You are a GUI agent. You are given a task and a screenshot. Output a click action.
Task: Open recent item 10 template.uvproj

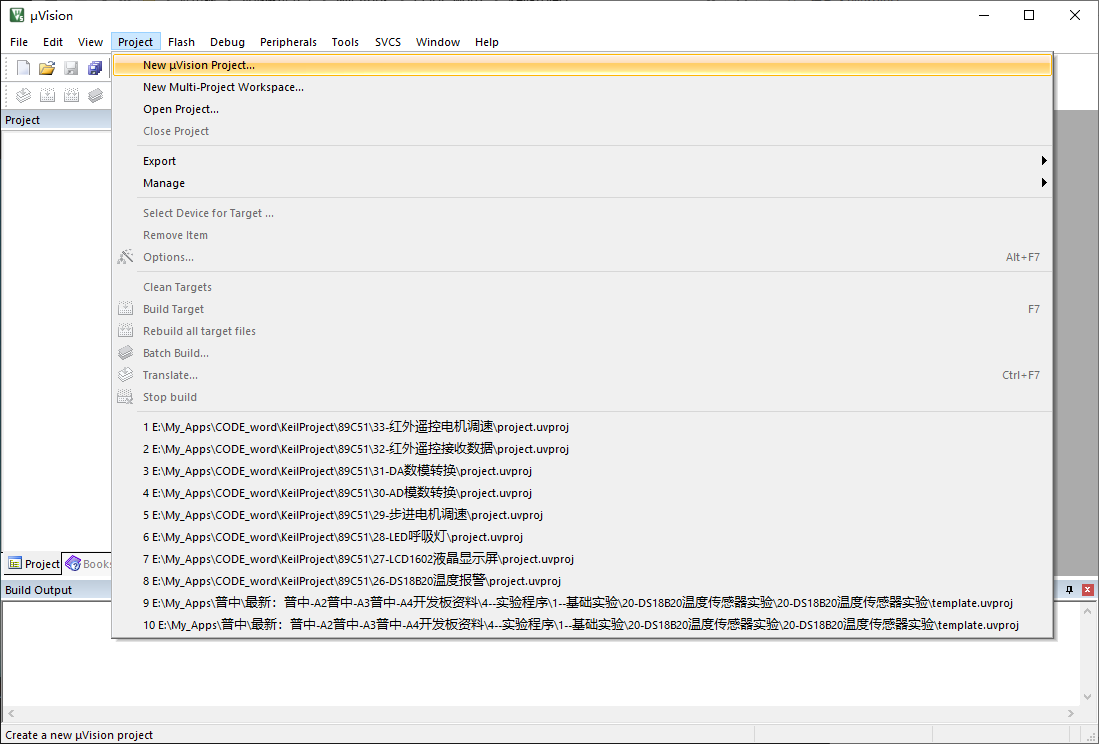[x=582, y=625]
